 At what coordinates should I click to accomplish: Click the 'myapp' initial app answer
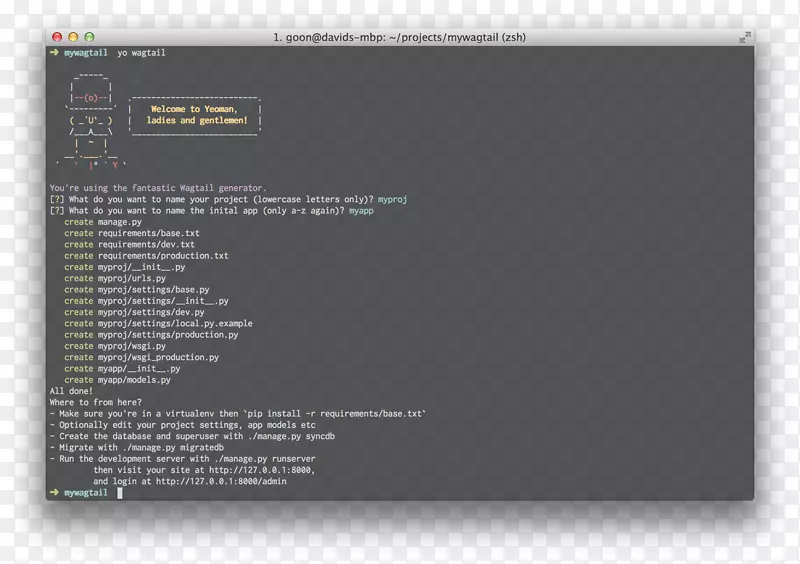coord(361,210)
